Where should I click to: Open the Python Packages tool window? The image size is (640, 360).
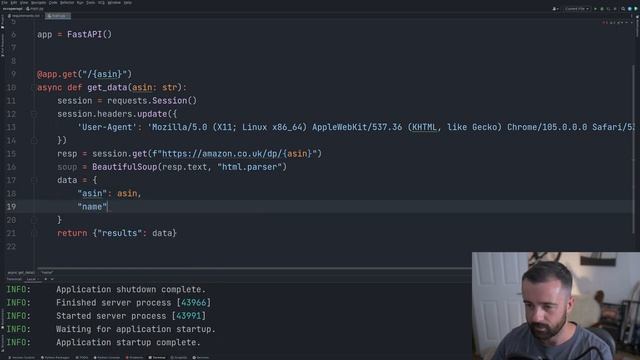(55, 358)
